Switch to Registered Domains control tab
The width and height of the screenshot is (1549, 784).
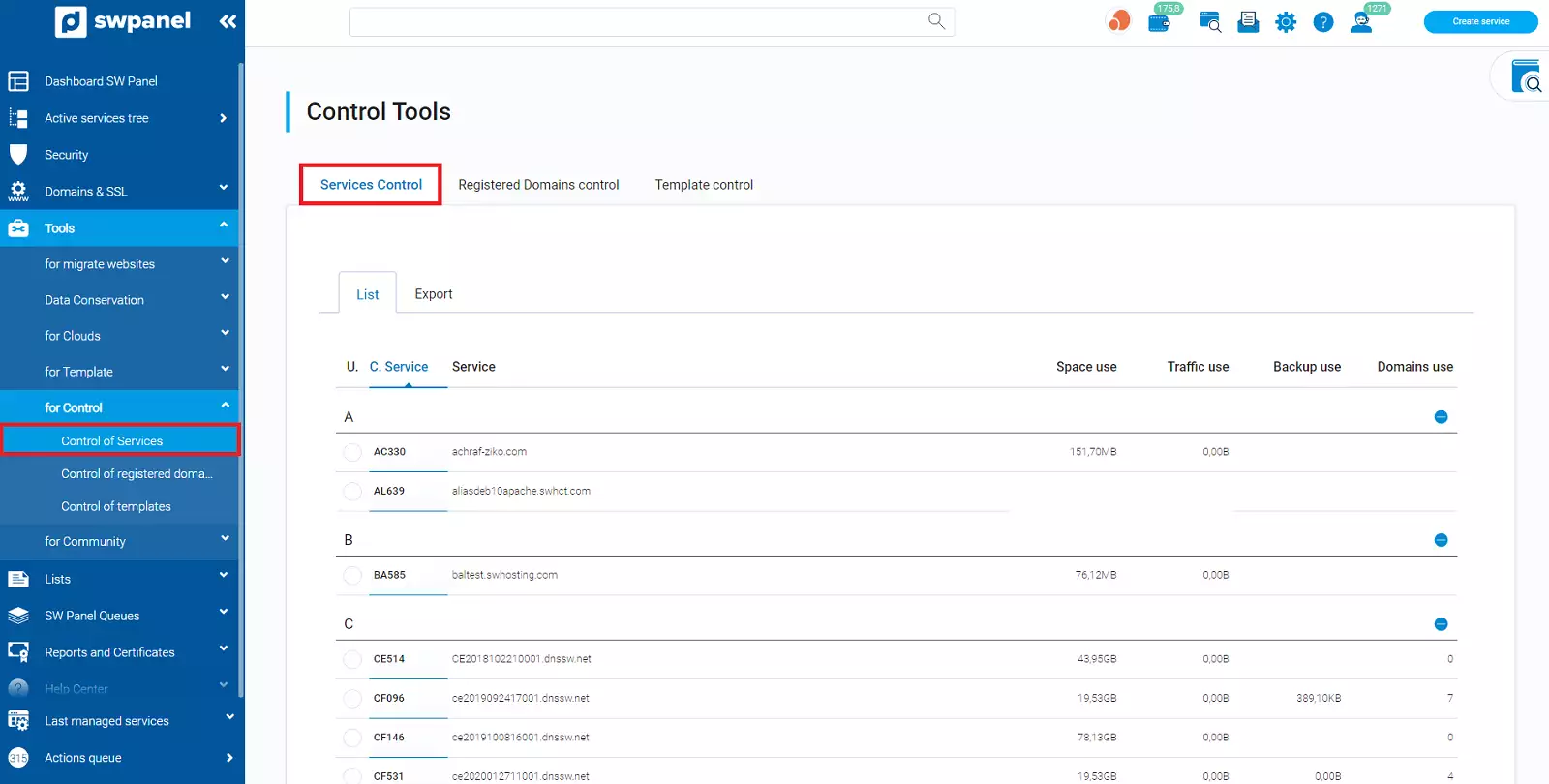(x=538, y=185)
